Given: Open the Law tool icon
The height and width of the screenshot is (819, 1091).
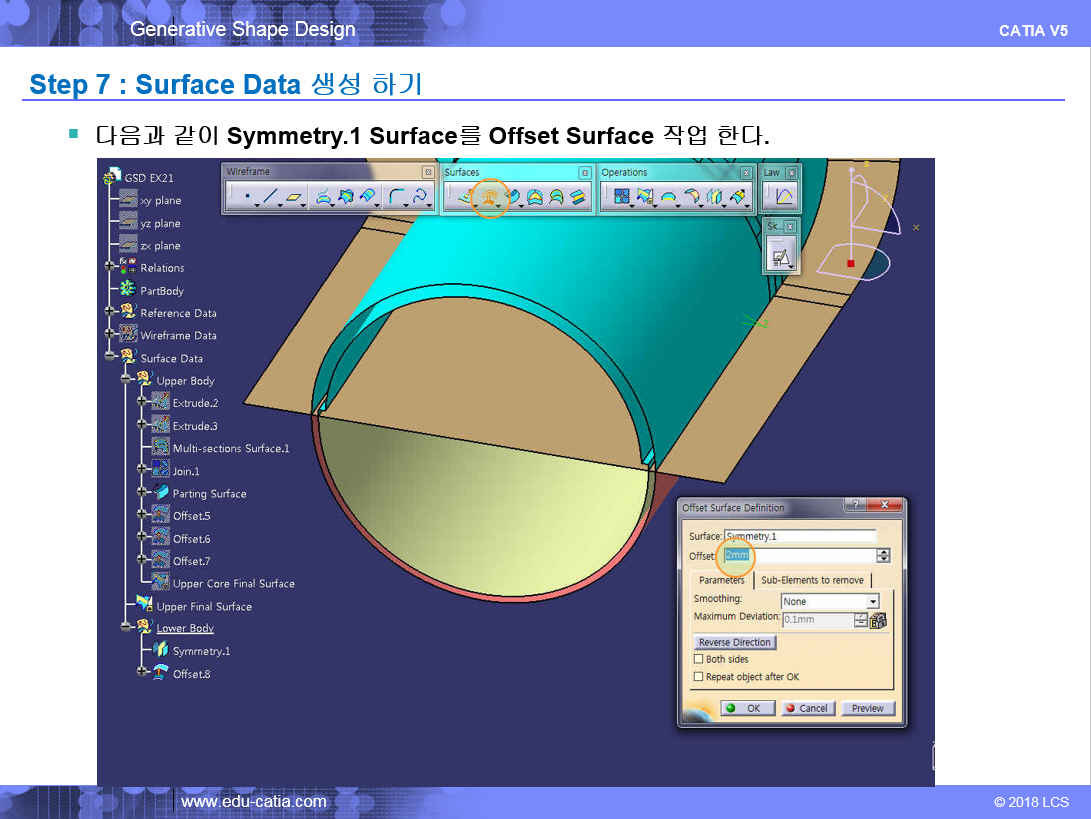Looking at the screenshot, I should 784,197.
